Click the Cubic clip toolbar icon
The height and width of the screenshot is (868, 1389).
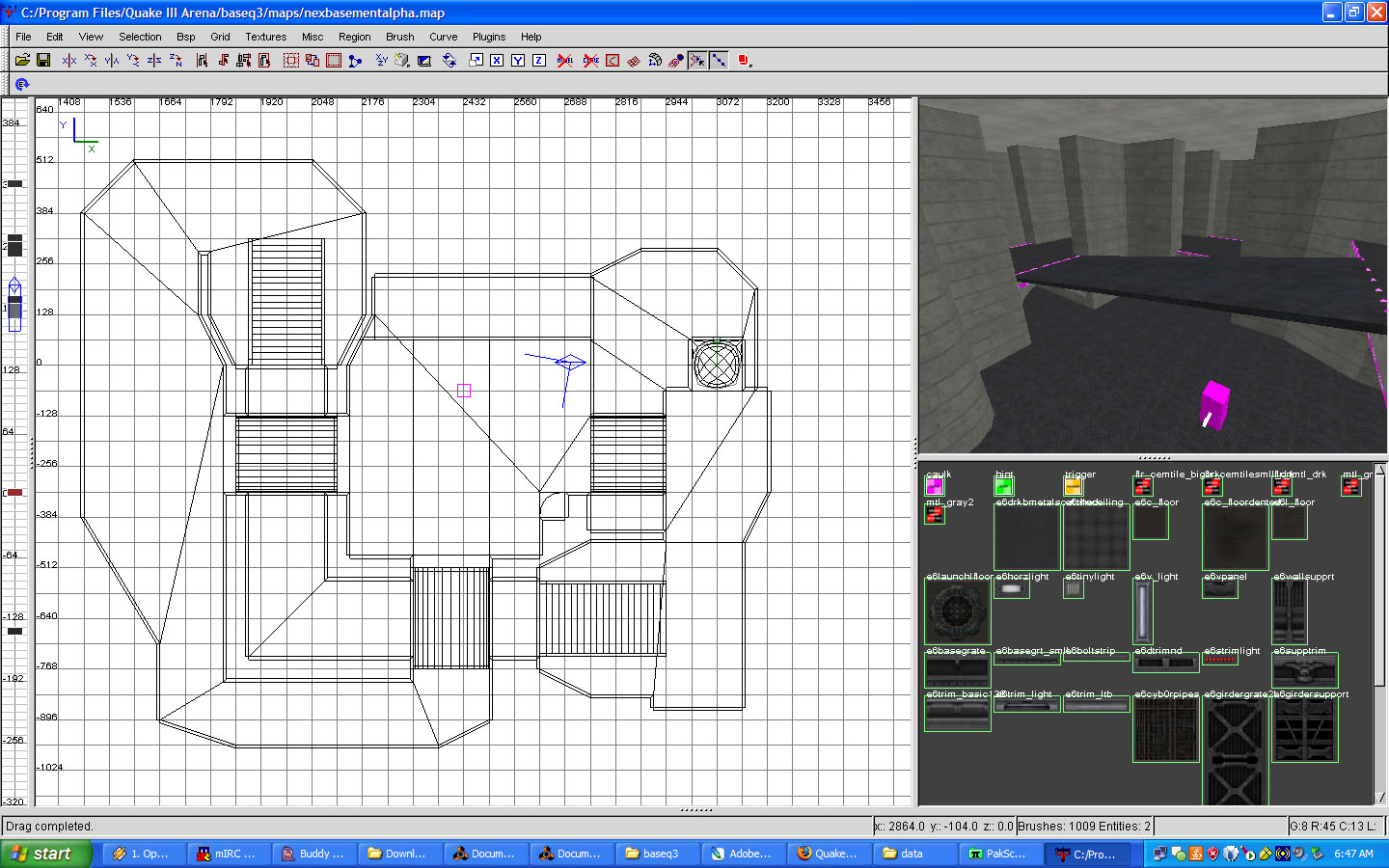pos(424,60)
